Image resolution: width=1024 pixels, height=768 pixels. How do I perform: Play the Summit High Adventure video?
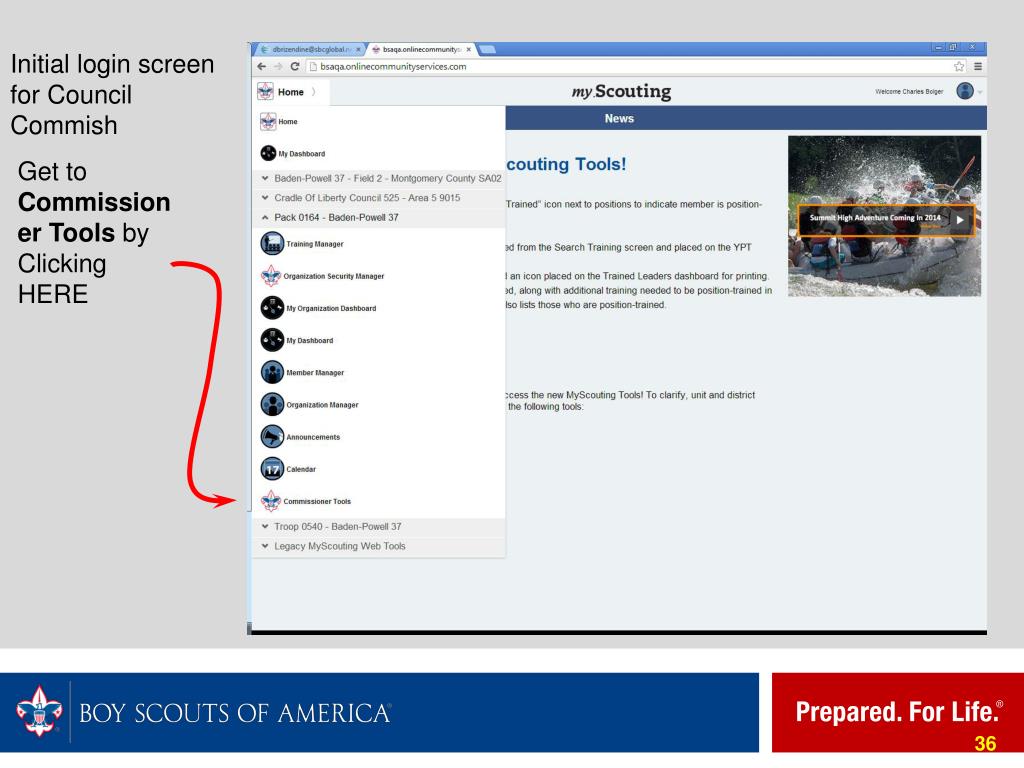(x=959, y=219)
